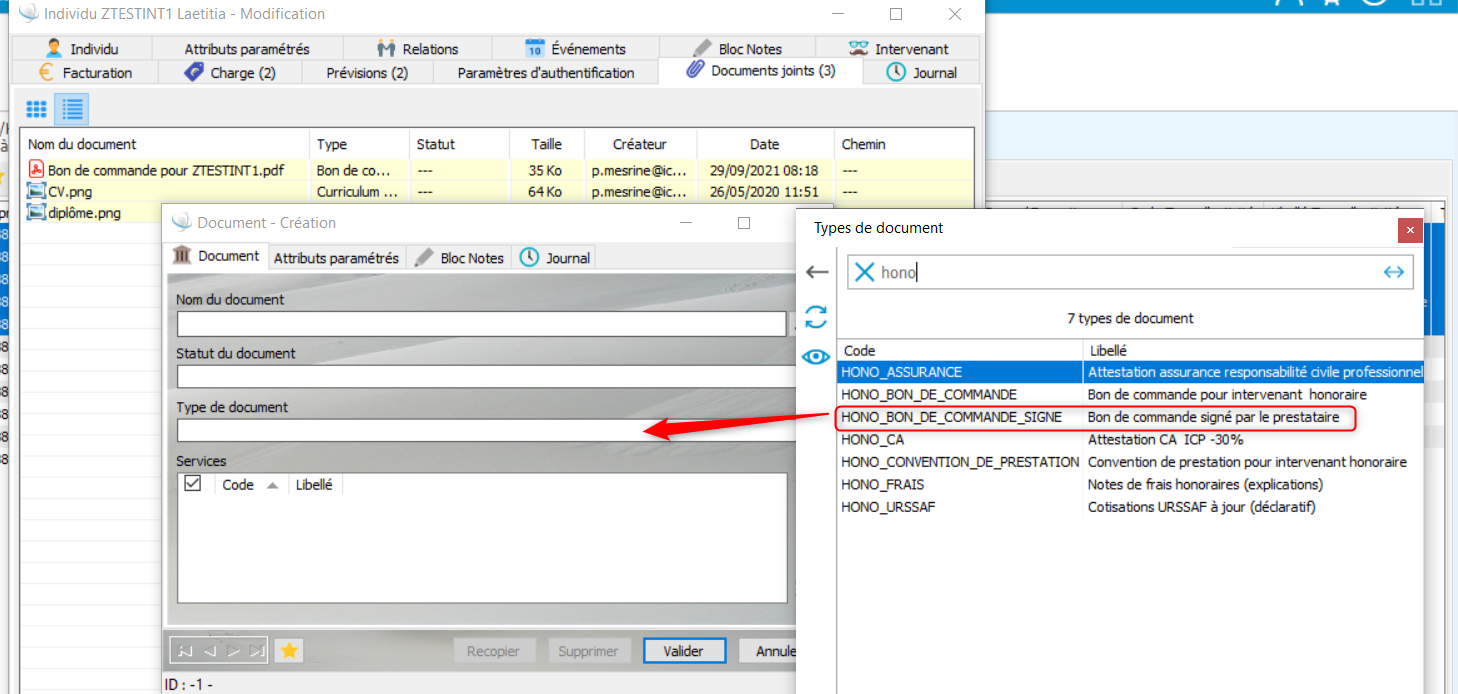Viewport: 1458px width, 694px height.
Task: Toggle the eye visibility icon
Action: click(x=816, y=357)
